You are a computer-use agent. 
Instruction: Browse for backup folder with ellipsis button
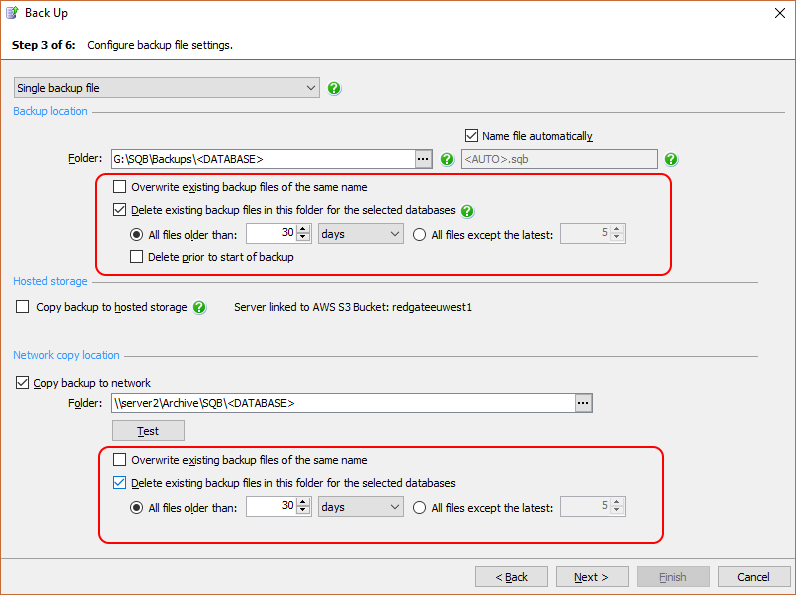[x=423, y=158]
